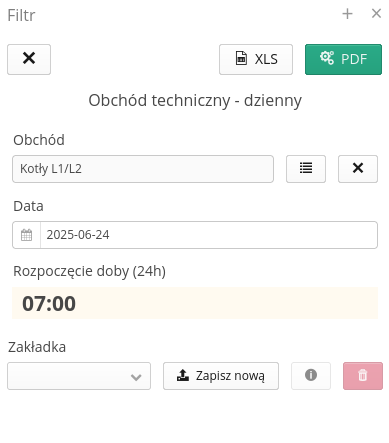Click the gears icon on PDF button
This screenshot has height=443, width=389.
tap(327, 58)
